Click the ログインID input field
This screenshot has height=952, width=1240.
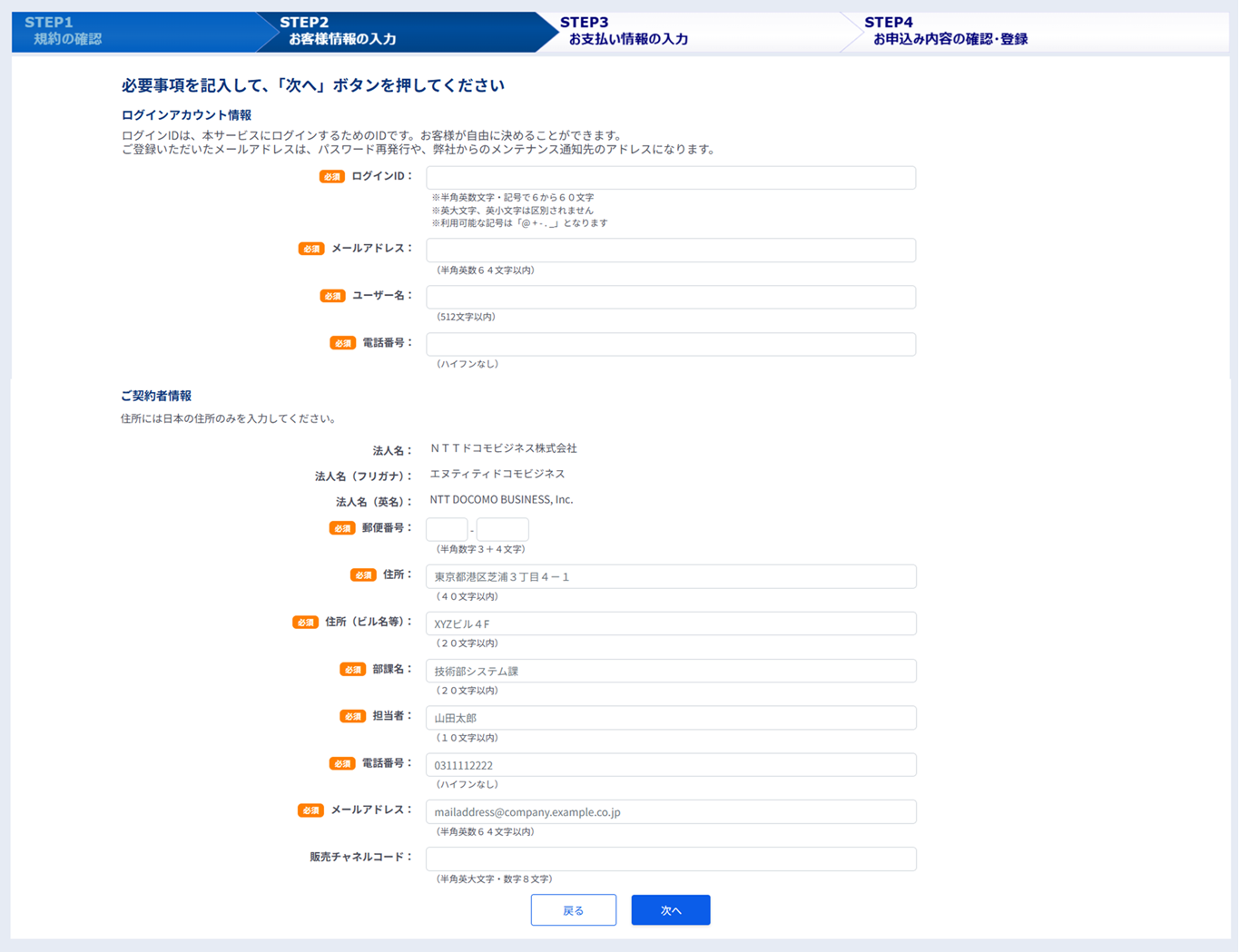[x=670, y=177]
